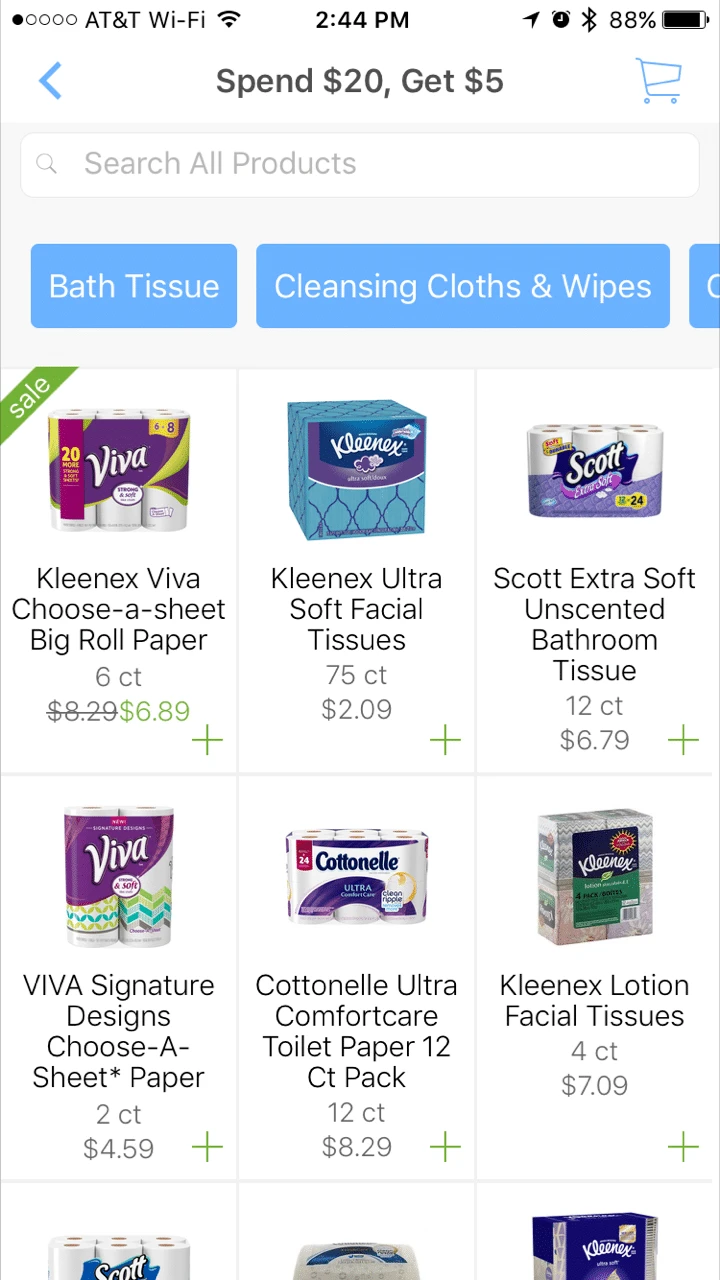The width and height of the screenshot is (720, 1280).
Task: Select the Bath Tissue category
Action: pyautogui.click(x=134, y=286)
